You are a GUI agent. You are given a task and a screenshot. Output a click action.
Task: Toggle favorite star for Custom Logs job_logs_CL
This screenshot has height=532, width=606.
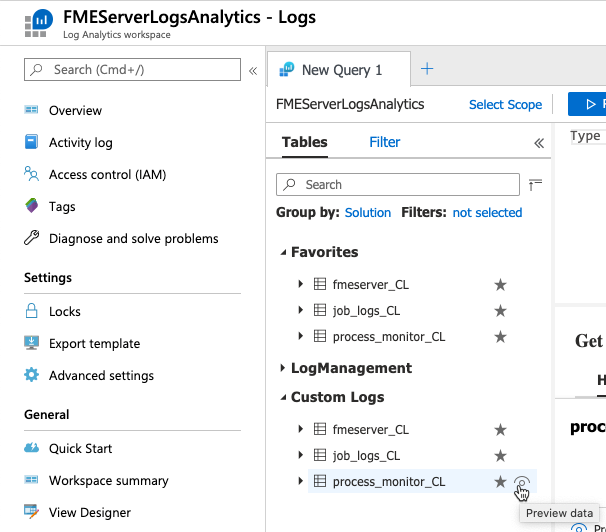point(500,456)
